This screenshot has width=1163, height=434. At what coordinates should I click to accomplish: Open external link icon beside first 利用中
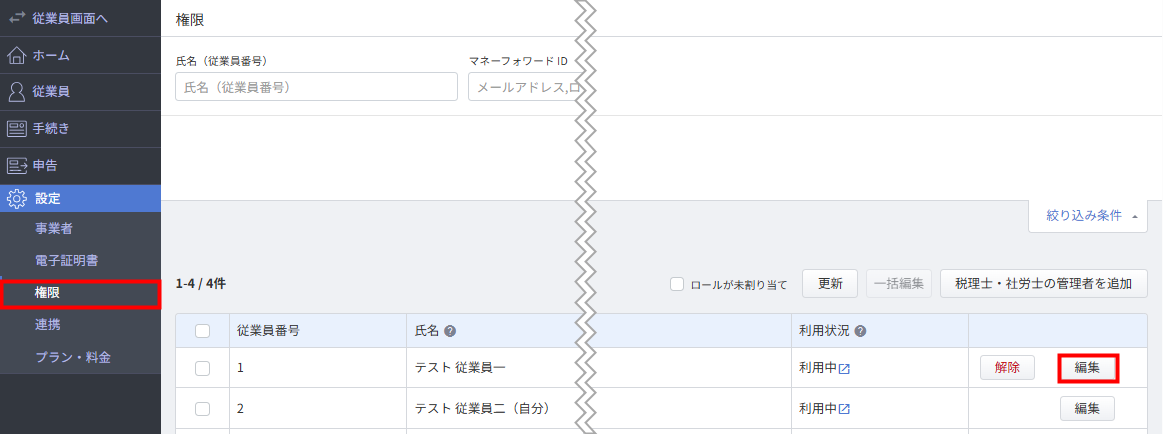coord(844,368)
